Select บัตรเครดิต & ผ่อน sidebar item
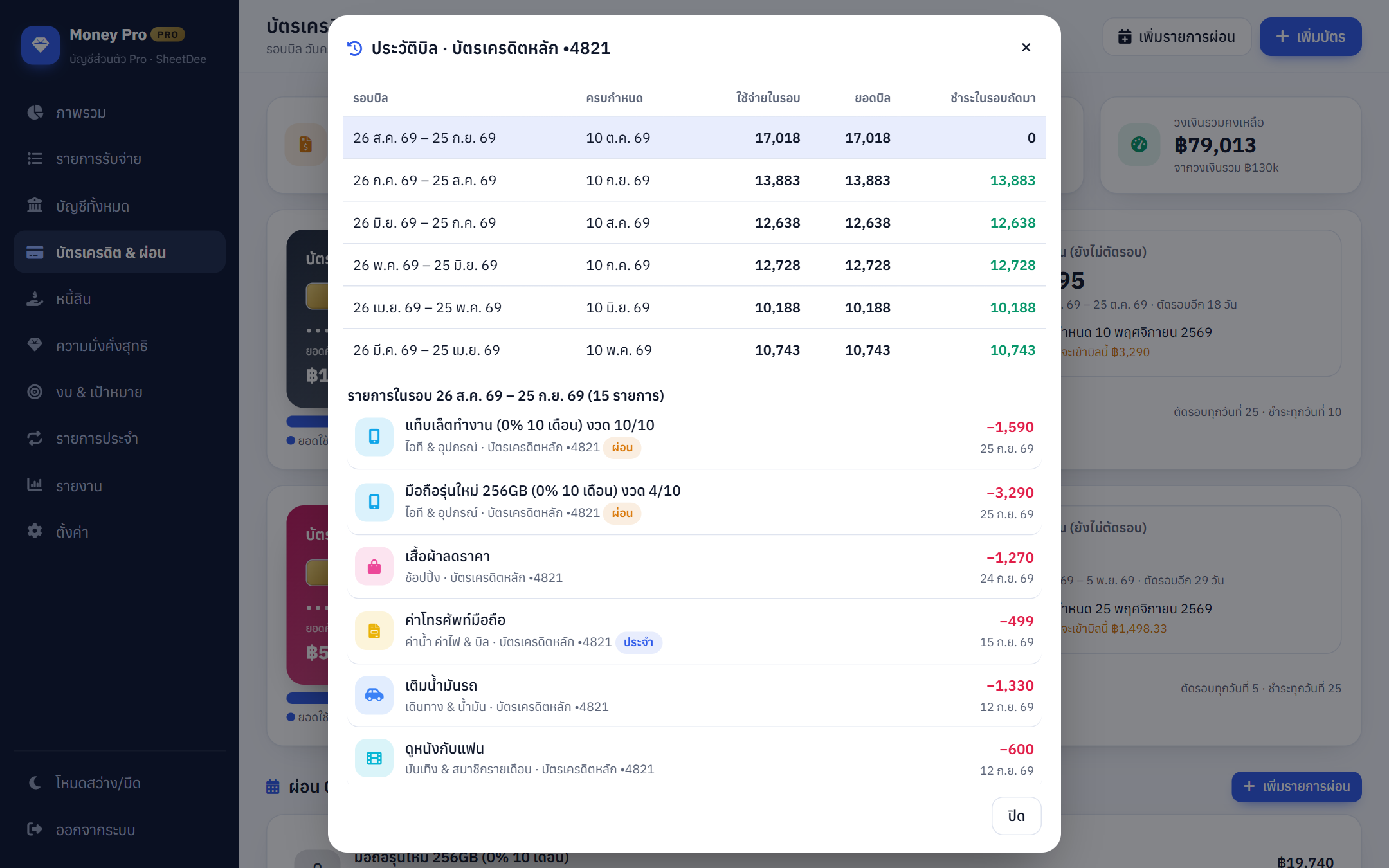This screenshot has width=1389, height=868. (120, 252)
